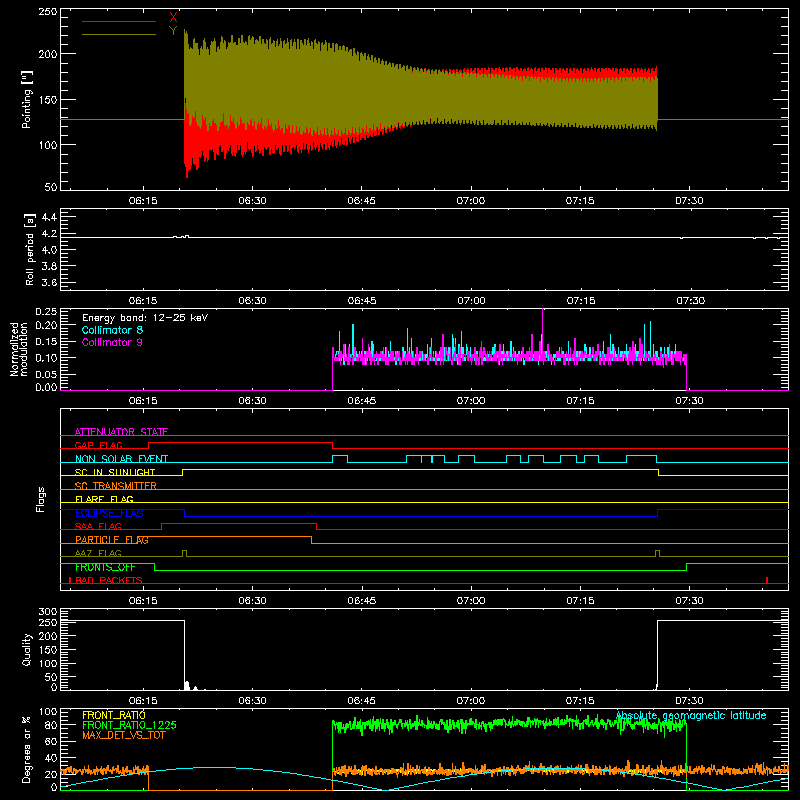Click the SC_TRANSMITTER flag label
This screenshot has width=800, height=800.
(x=115, y=486)
